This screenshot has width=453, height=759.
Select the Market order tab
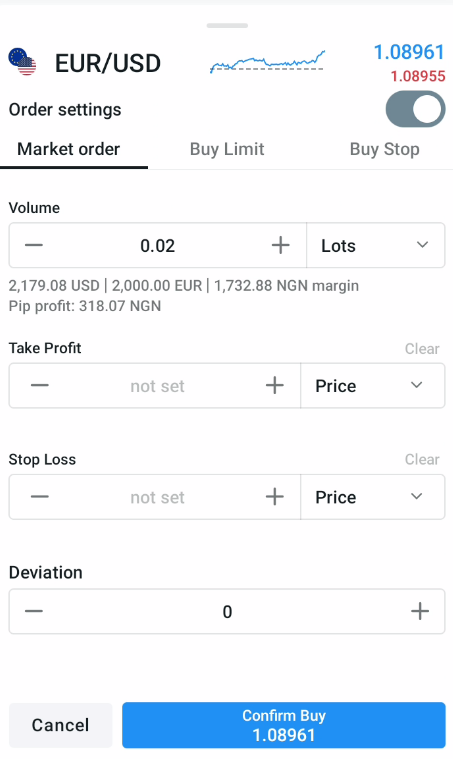[69, 149]
